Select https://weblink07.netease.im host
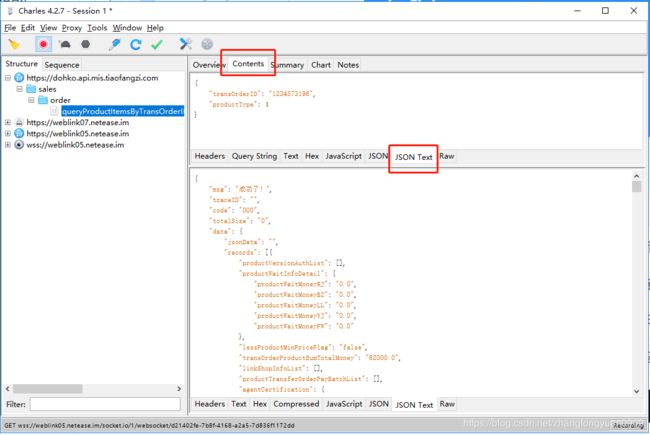Viewport: 650px width, 435px height. coord(78,123)
